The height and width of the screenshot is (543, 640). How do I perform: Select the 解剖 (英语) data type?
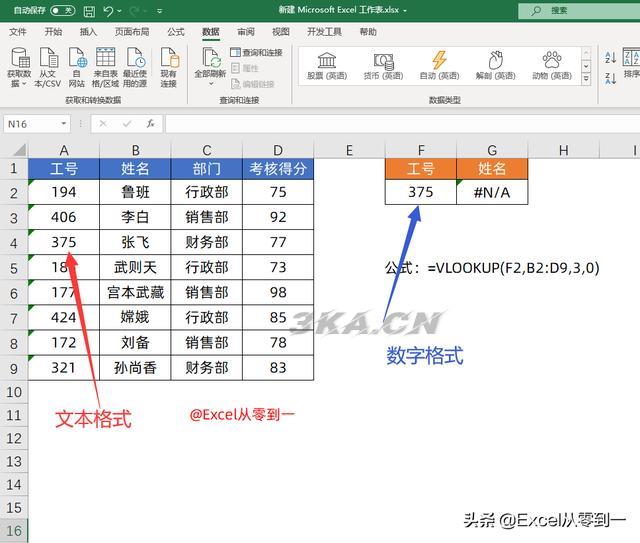coord(496,66)
